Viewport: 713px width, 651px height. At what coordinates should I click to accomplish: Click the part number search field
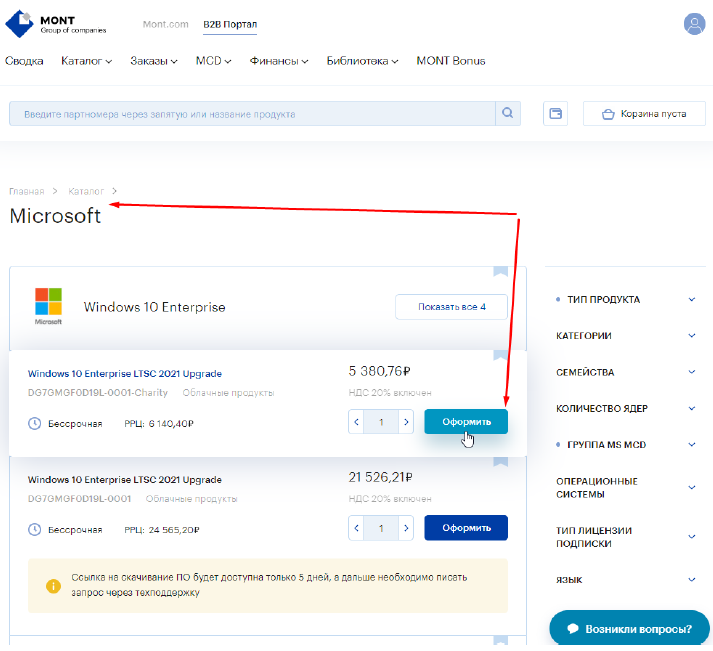pyautogui.click(x=252, y=114)
